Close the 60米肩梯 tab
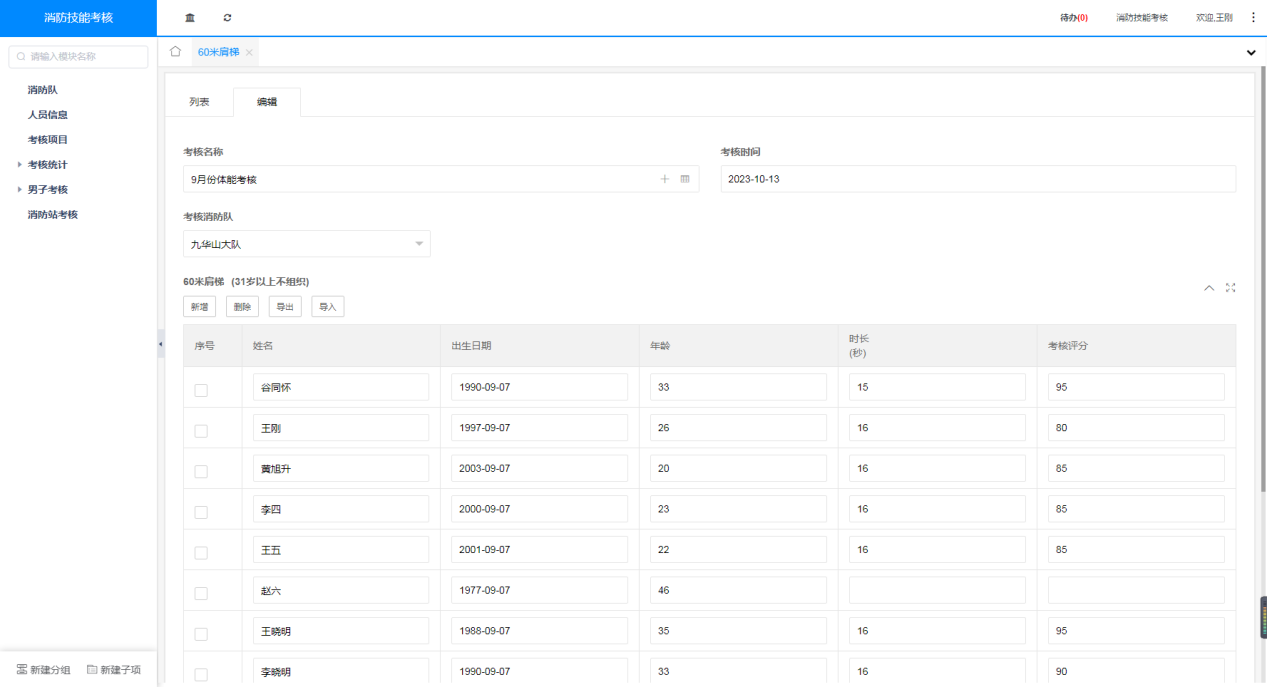Screen dimensions: 1267x687 (249, 52)
